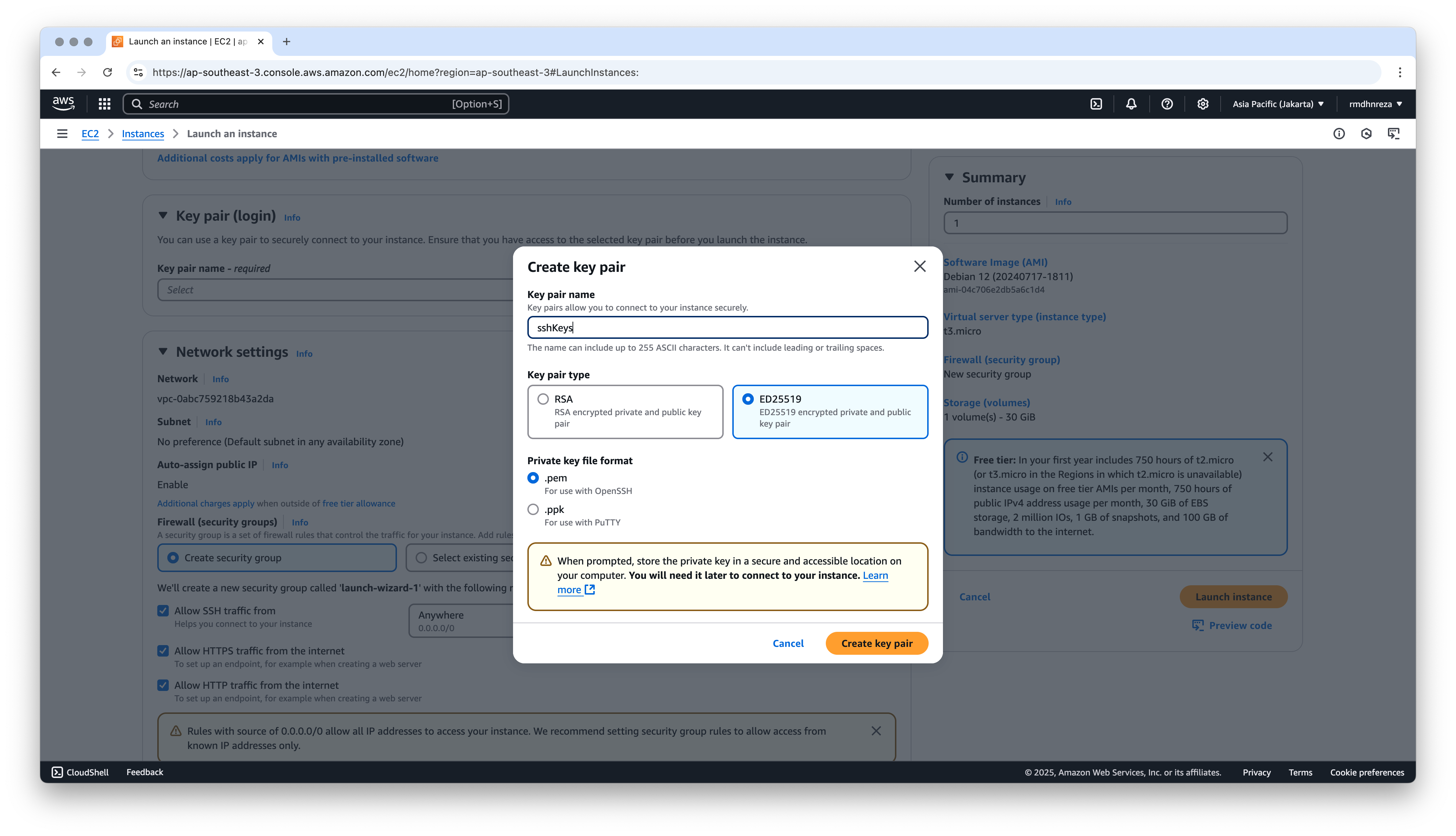Dismiss the 0.0.0.0/0 rules warning
Screen dimensions: 1456x836
click(876, 731)
